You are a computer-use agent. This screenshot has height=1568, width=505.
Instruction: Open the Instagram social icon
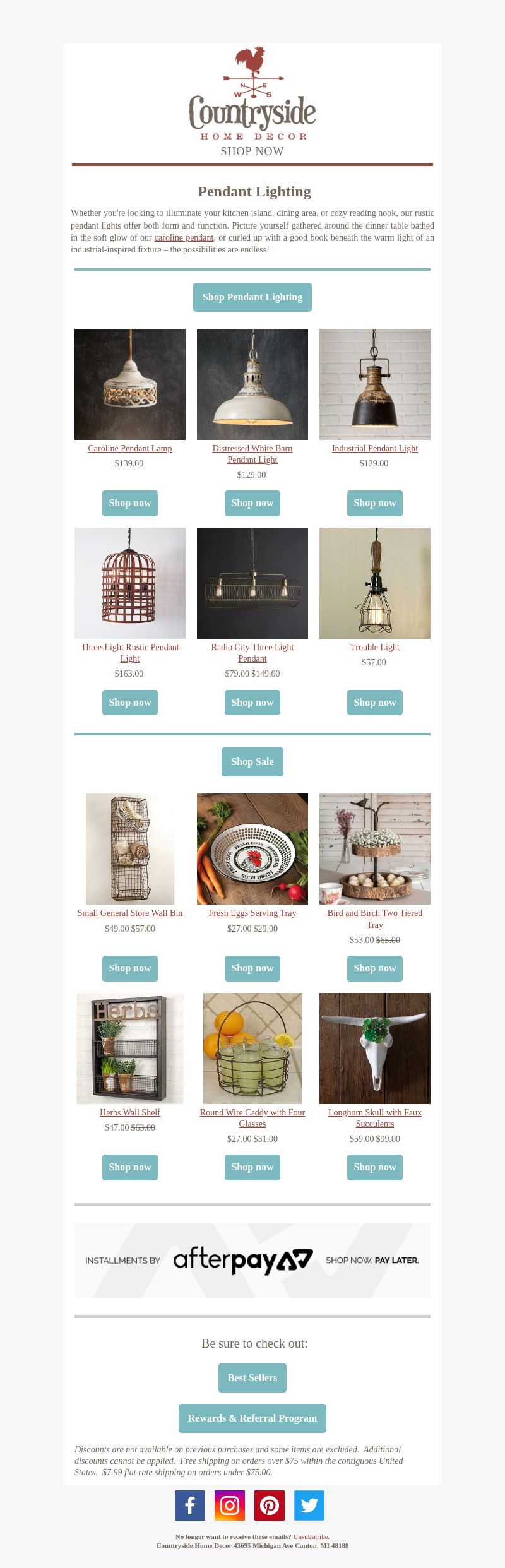230,1506
